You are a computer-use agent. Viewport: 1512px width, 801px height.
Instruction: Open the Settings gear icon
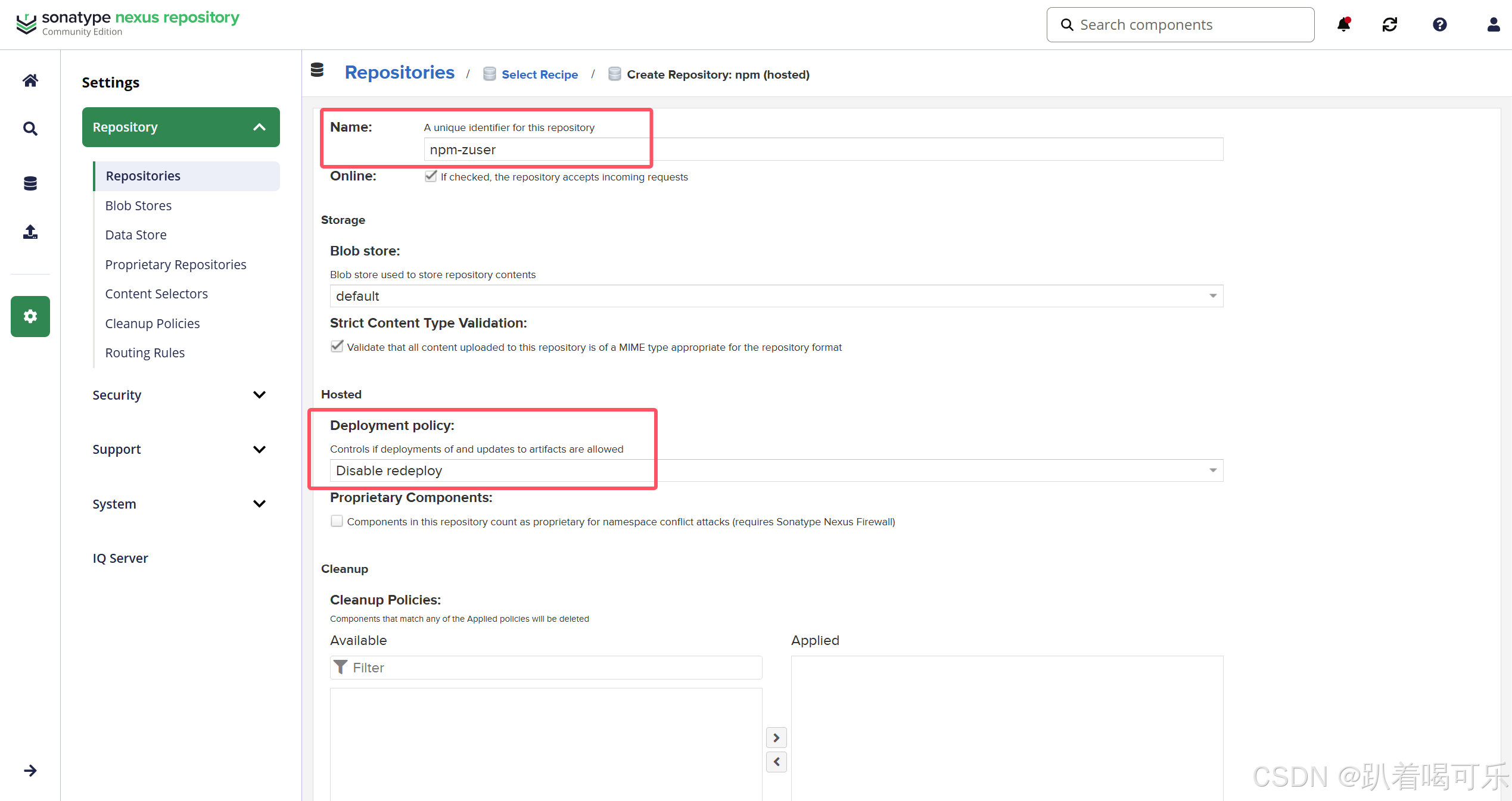tap(30, 316)
